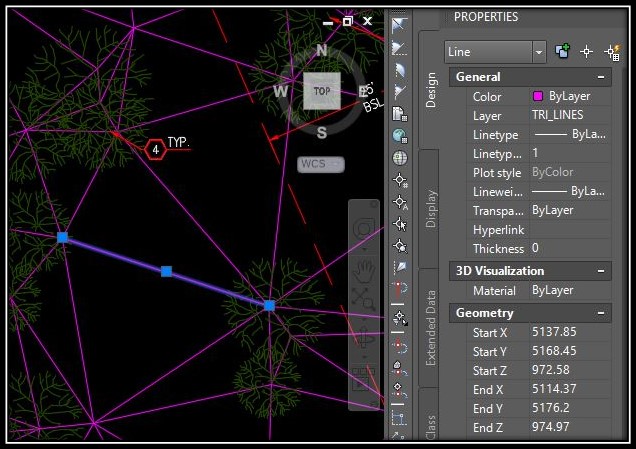Click the midpoint grip of selected line
The width and height of the screenshot is (636, 449).
[166, 271]
